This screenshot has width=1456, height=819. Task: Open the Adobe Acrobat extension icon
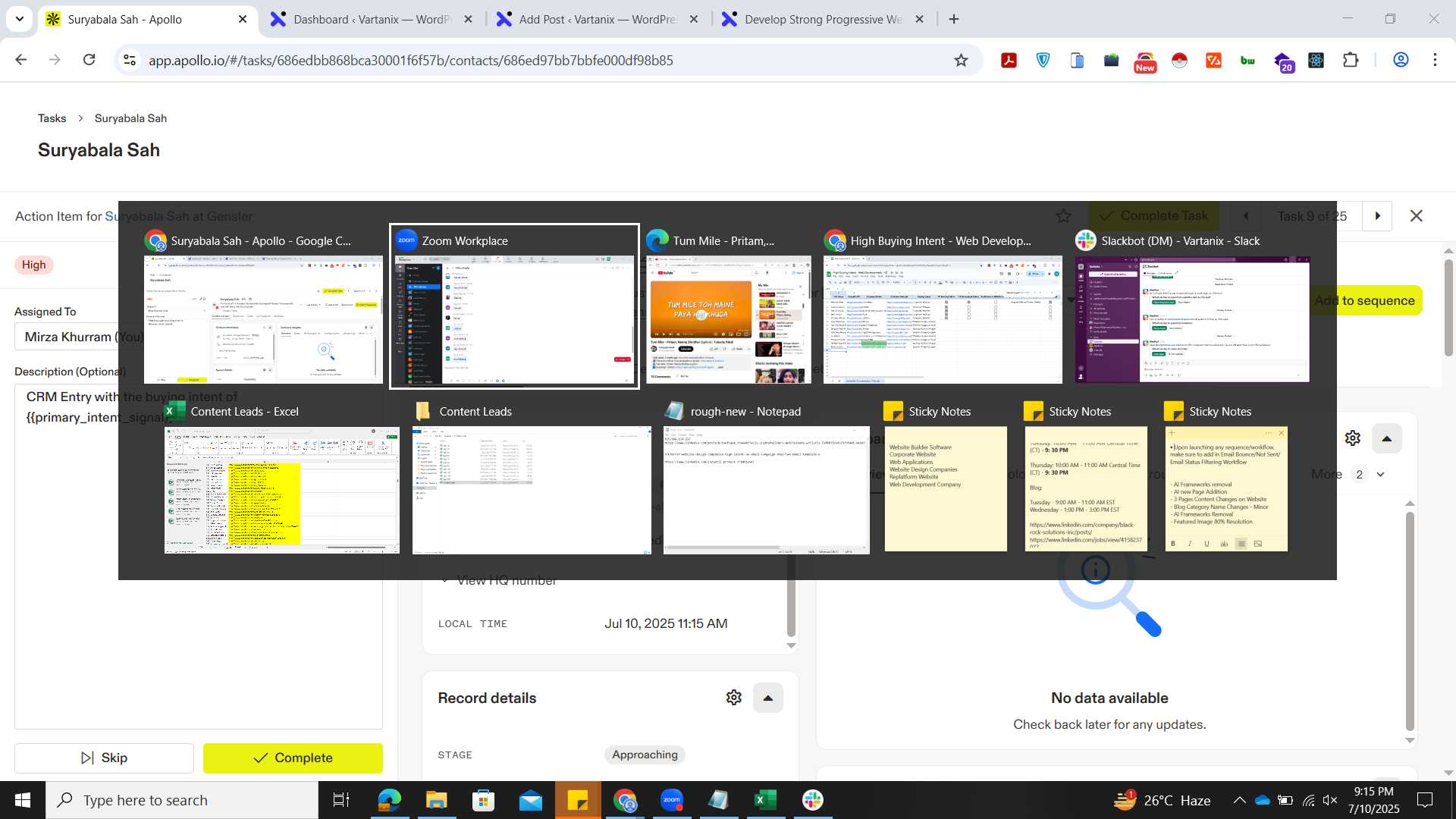click(1009, 60)
